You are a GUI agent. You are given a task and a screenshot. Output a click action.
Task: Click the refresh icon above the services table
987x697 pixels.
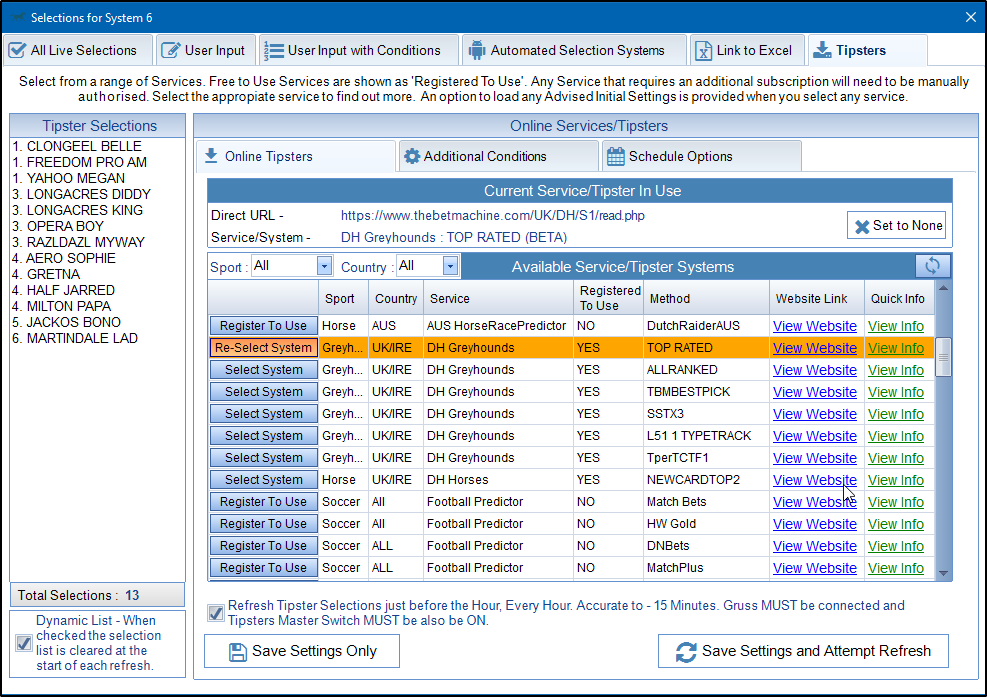pyautogui.click(x=932, y=266)
